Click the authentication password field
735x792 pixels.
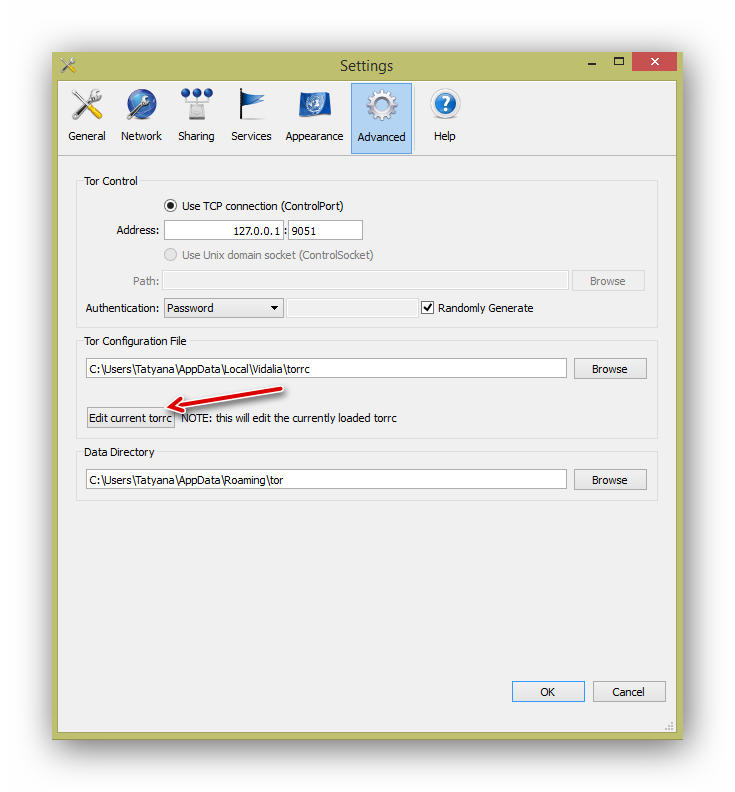[x=352, y=308]
